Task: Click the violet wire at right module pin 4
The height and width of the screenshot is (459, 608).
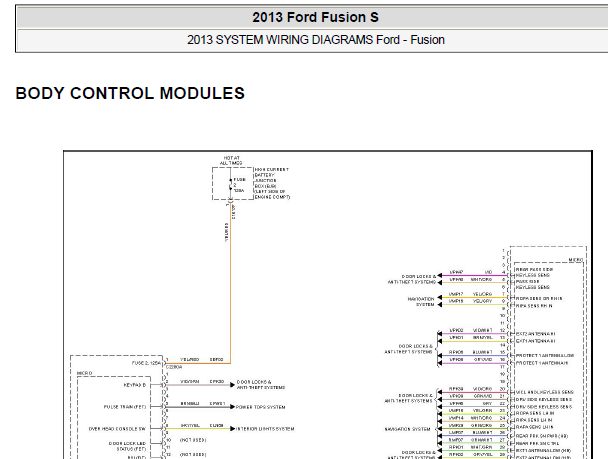Action: 474,276
